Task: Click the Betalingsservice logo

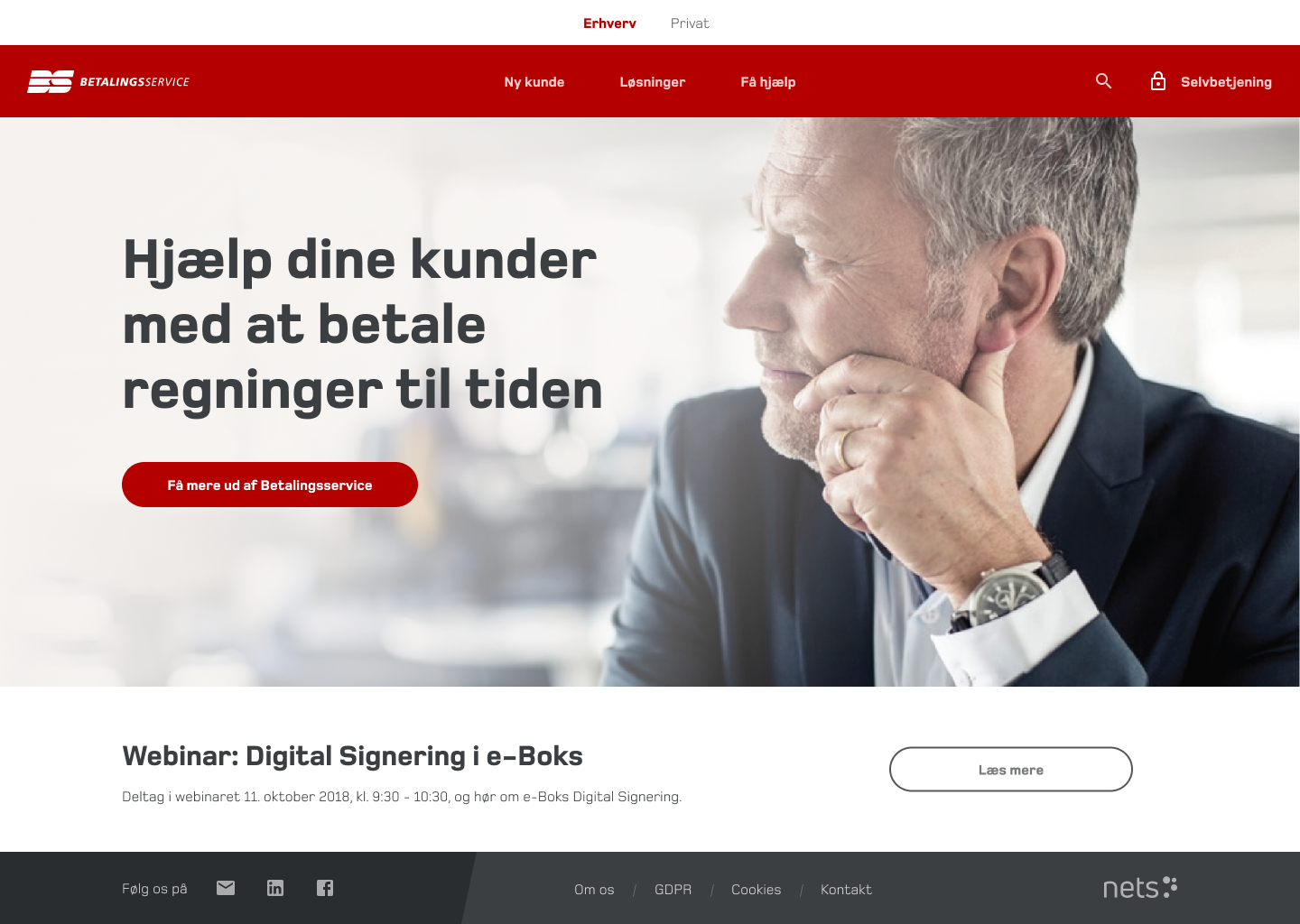Action: pos(108,81)
